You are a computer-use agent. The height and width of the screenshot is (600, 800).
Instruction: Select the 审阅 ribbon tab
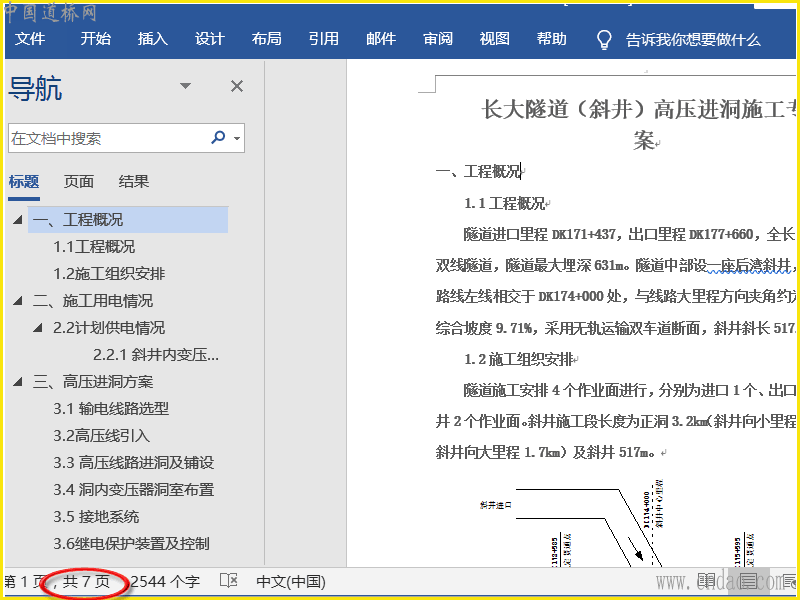pos(438,39)
